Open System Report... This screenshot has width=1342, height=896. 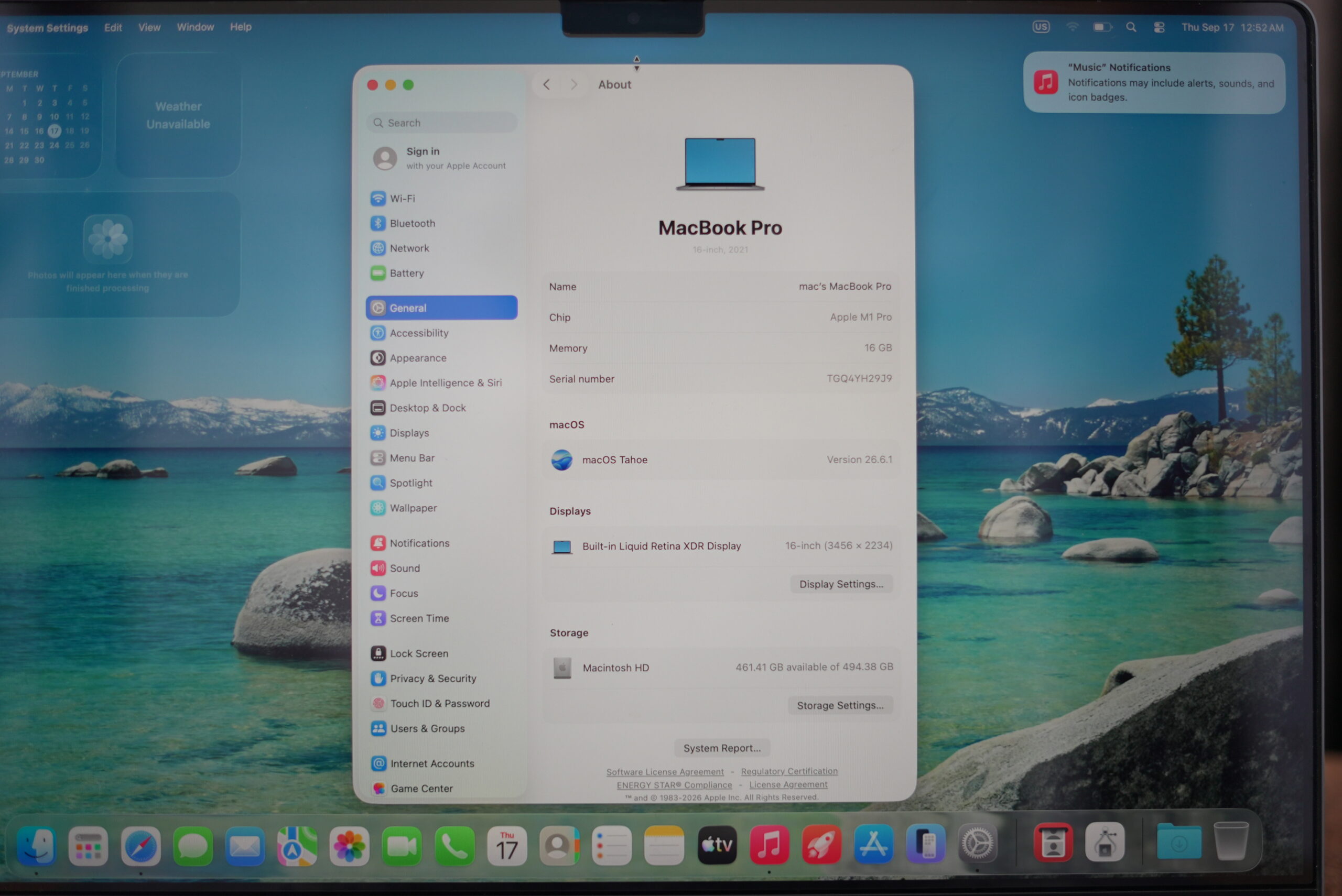[x=722, y=748]
